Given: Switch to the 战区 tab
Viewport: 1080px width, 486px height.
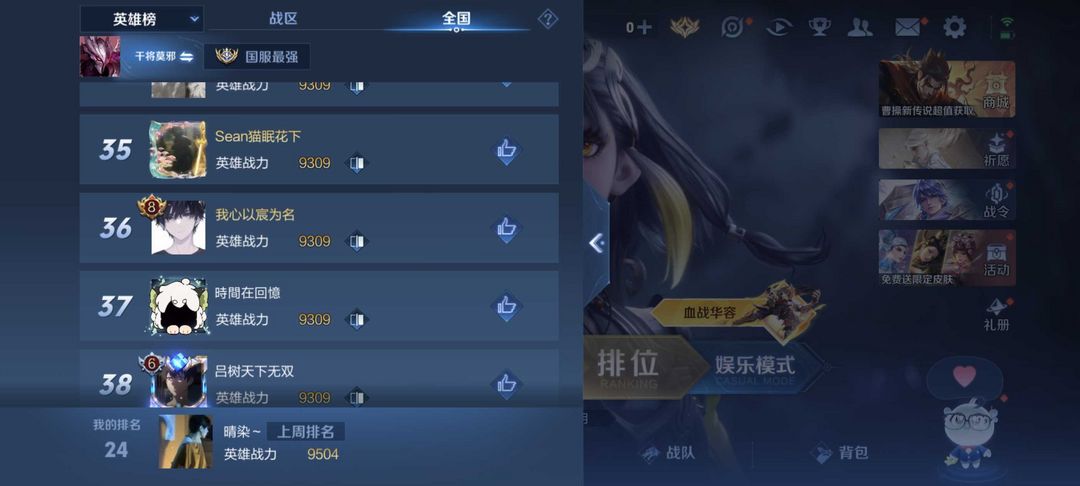Looking at the screenshot, I should click(x=283, y=19).
